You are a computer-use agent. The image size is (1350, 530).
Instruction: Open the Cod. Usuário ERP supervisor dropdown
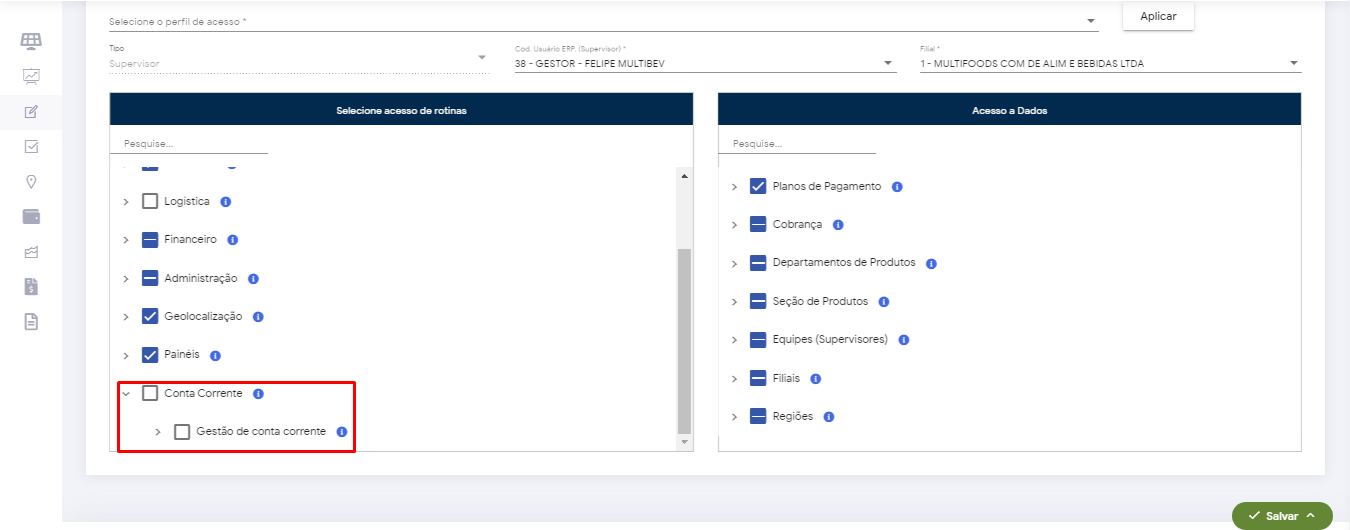tap(704, 63)
